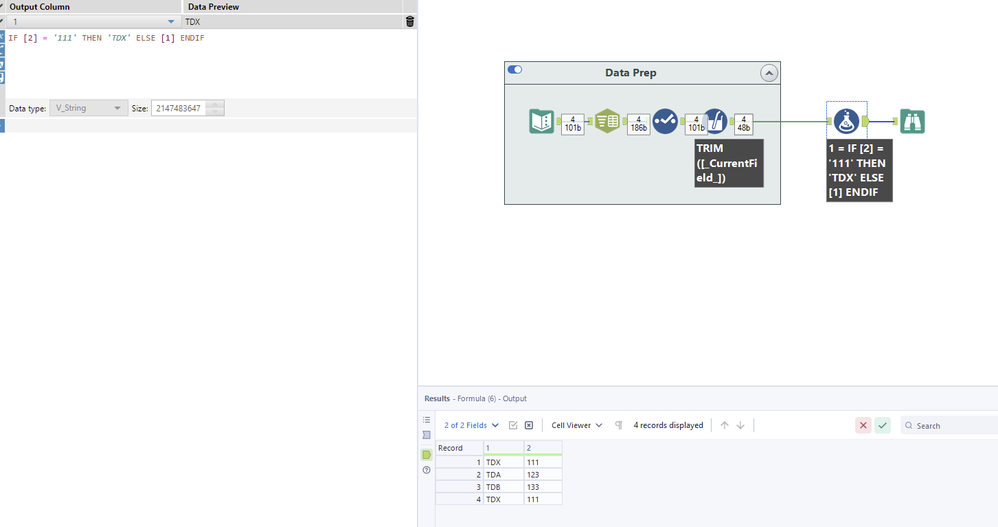Screen dimensions: 998x527
Task: Select the blue checkmark Select tool
Action: (665, 121)
